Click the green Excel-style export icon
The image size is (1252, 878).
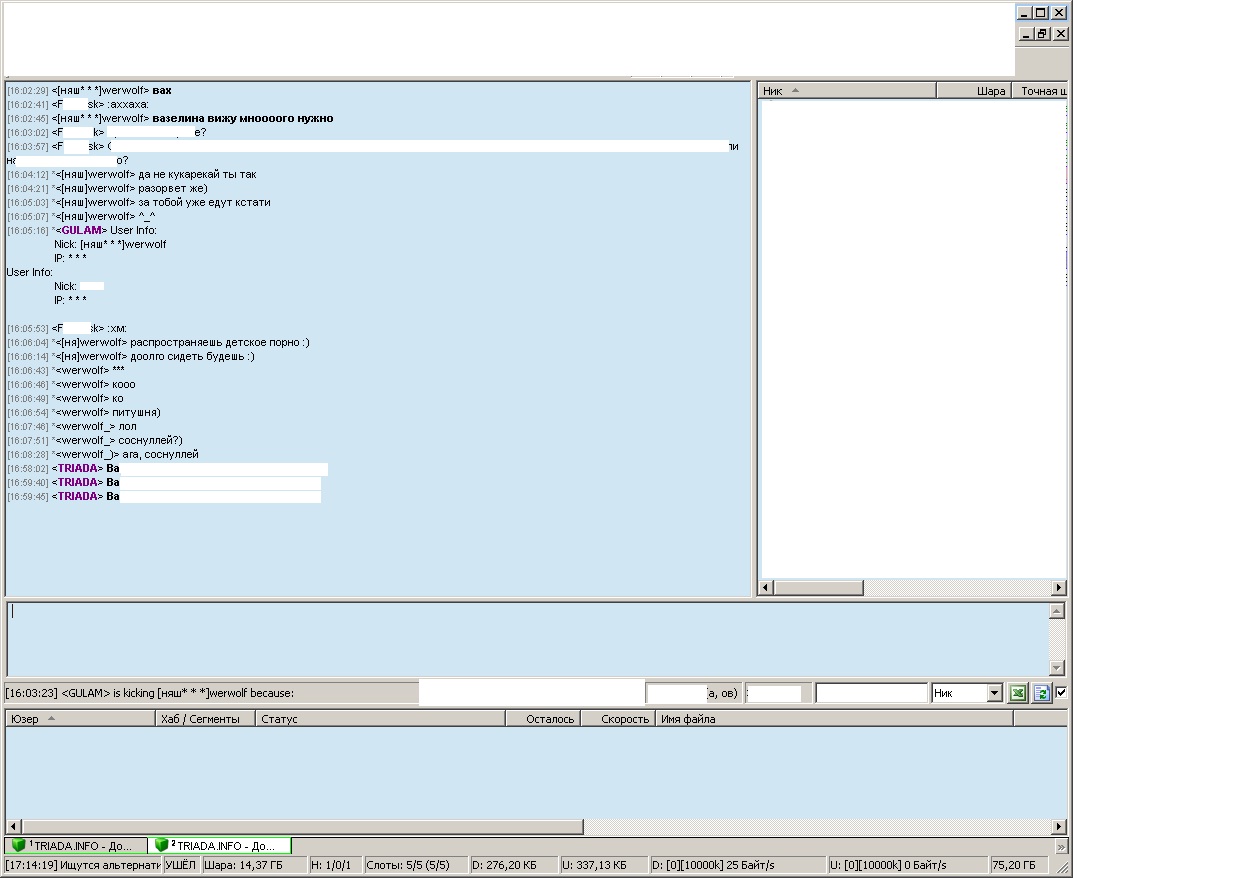(1018, 693)
